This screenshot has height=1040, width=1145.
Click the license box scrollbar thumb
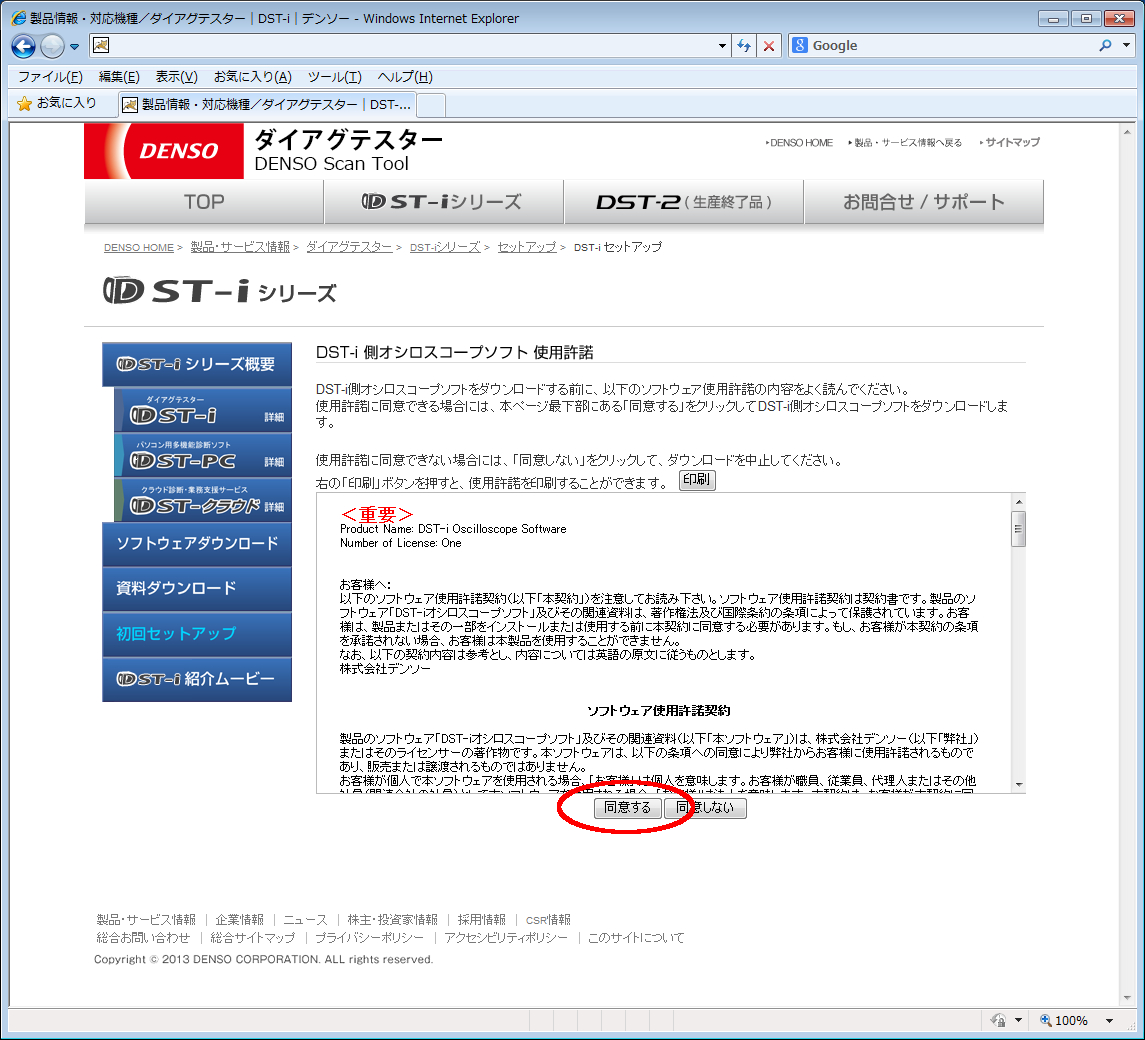1019,529
